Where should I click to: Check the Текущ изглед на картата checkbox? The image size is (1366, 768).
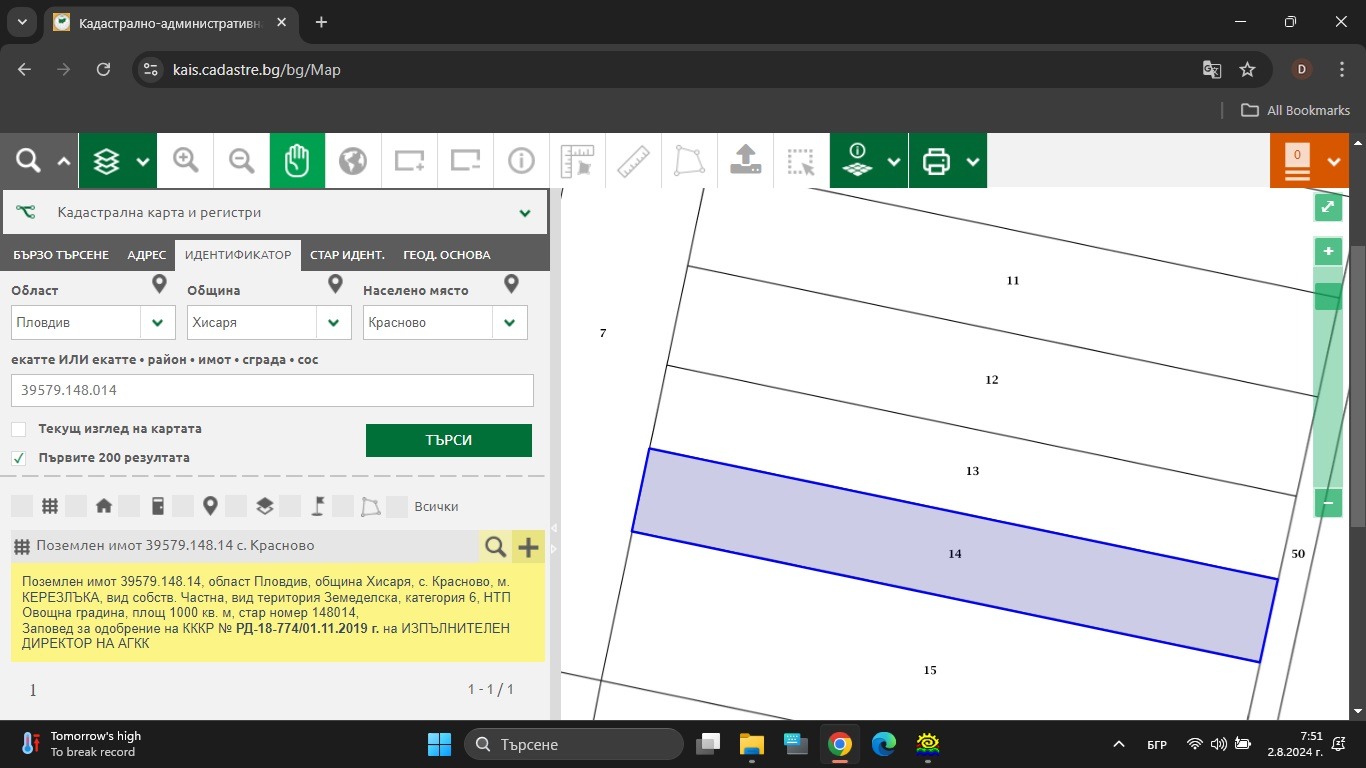click(19, 429)
